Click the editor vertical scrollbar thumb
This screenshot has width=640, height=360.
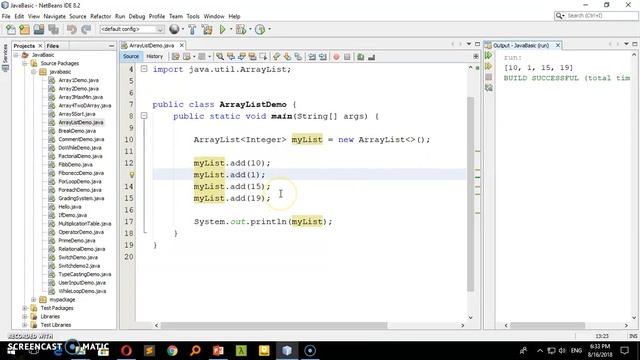point(471,194)
